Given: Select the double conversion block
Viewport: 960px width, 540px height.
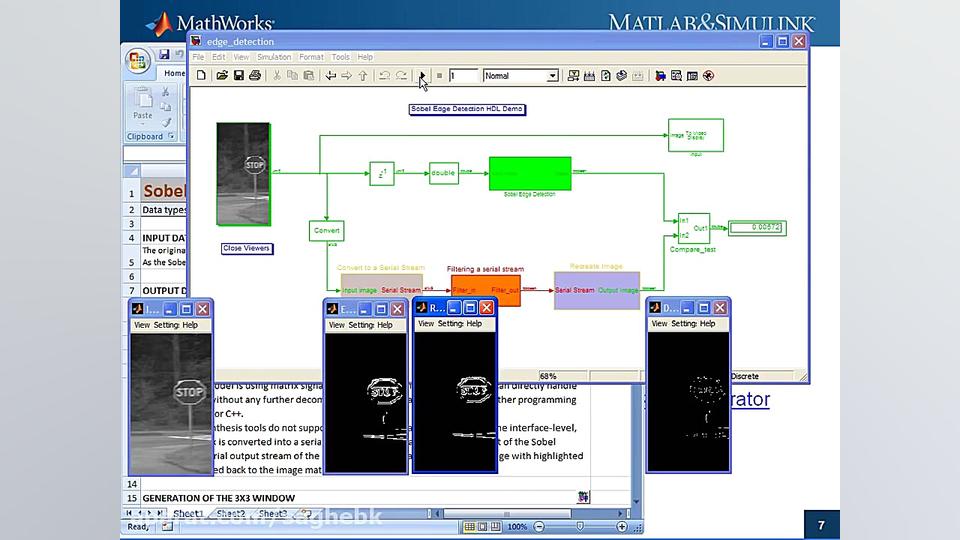Looking at the screenshot, I should pyautogui.click(x=444, y=173).
